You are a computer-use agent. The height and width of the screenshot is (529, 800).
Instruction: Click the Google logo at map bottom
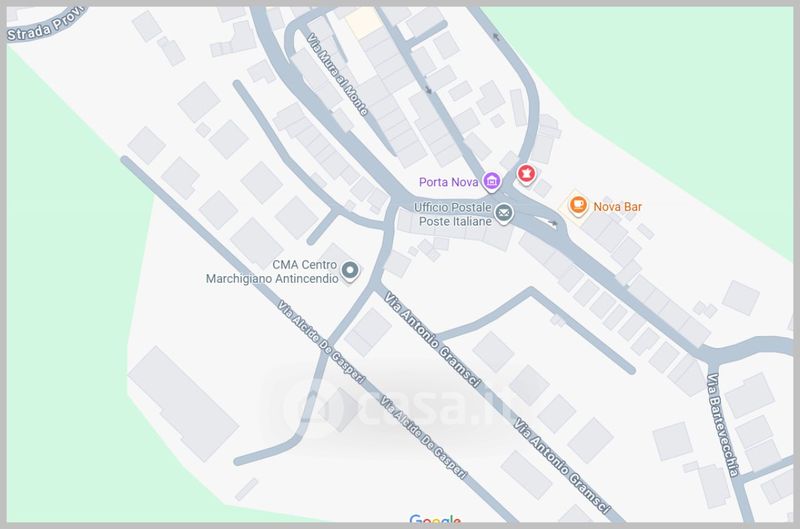point(435,520)
